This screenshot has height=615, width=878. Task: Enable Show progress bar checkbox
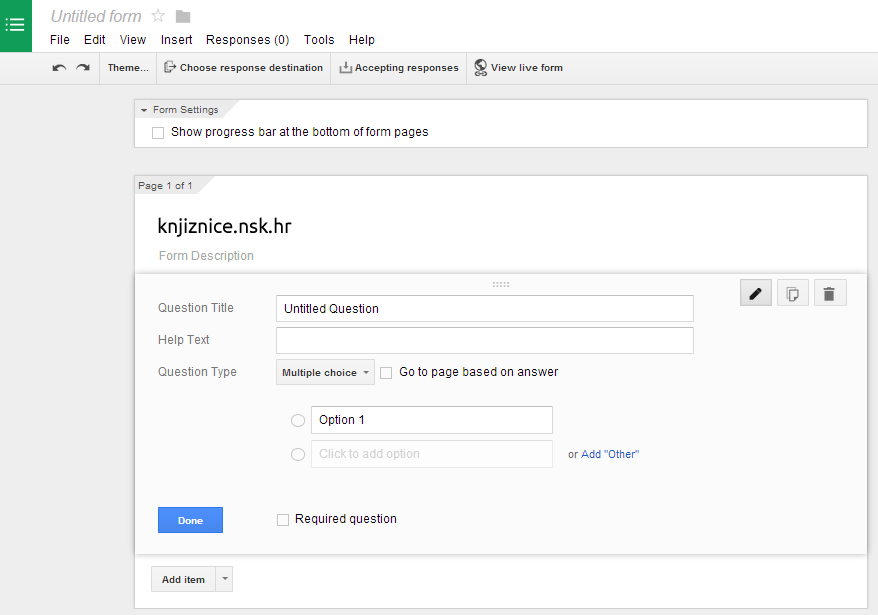(x=158, y=133)
